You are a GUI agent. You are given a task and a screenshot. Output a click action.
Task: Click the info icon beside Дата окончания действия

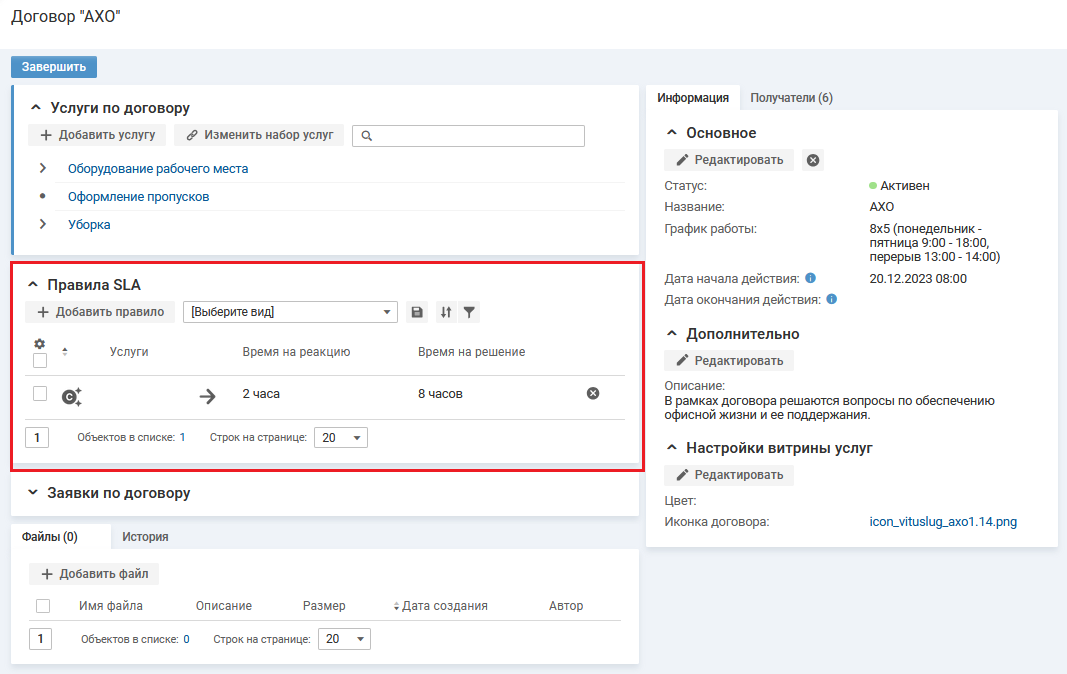click(832, 299)
